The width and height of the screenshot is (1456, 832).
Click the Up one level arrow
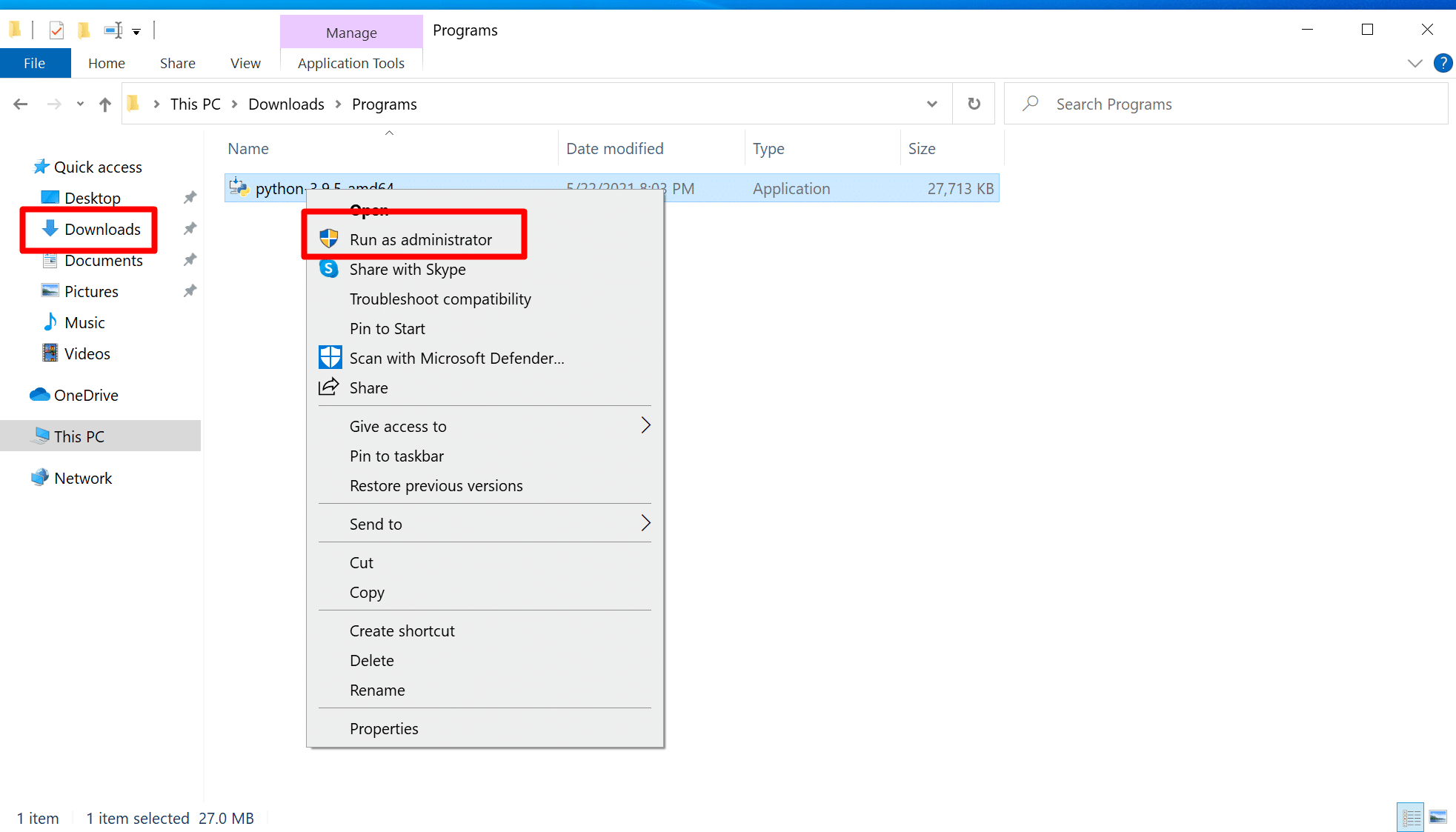tap(105, 104)
